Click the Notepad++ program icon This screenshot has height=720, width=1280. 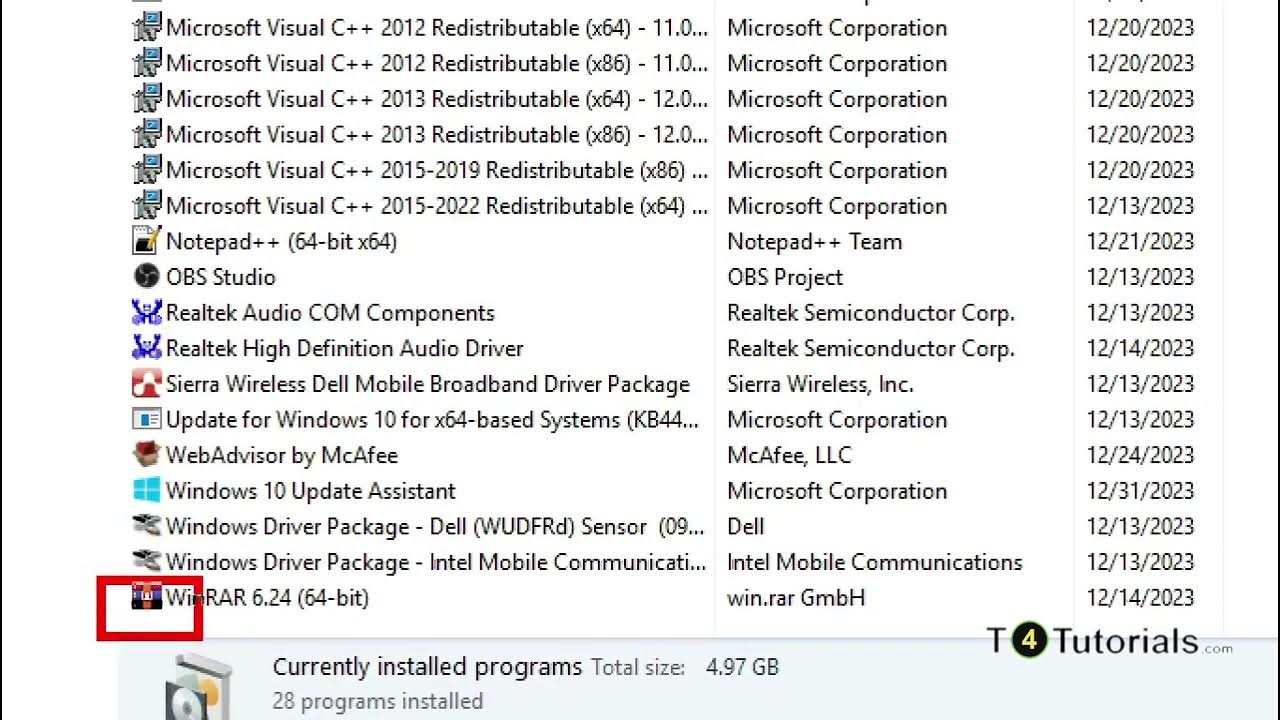point(147,241)
